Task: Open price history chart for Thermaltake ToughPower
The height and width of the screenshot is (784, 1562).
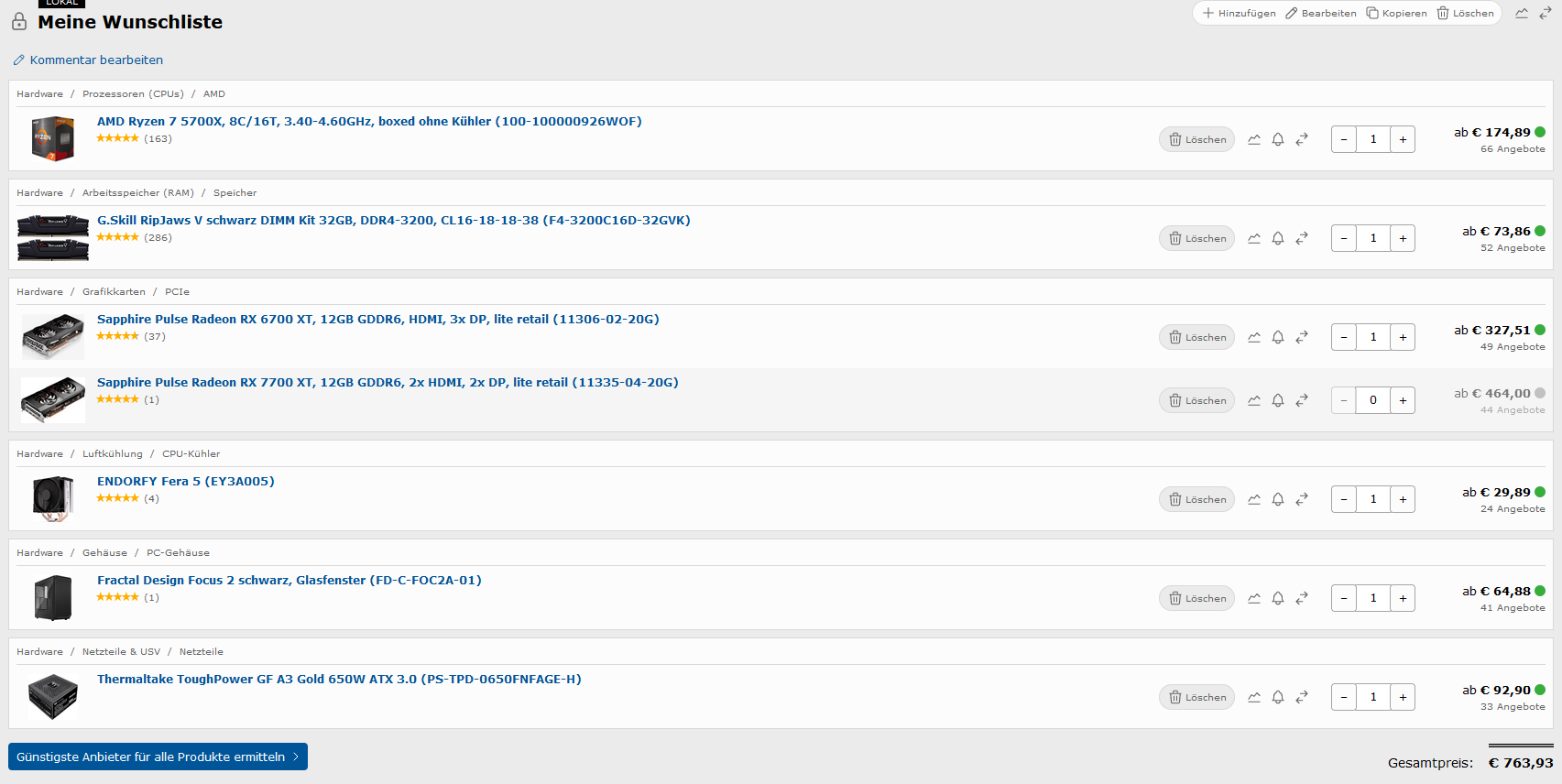Action: coord(1254,697)
